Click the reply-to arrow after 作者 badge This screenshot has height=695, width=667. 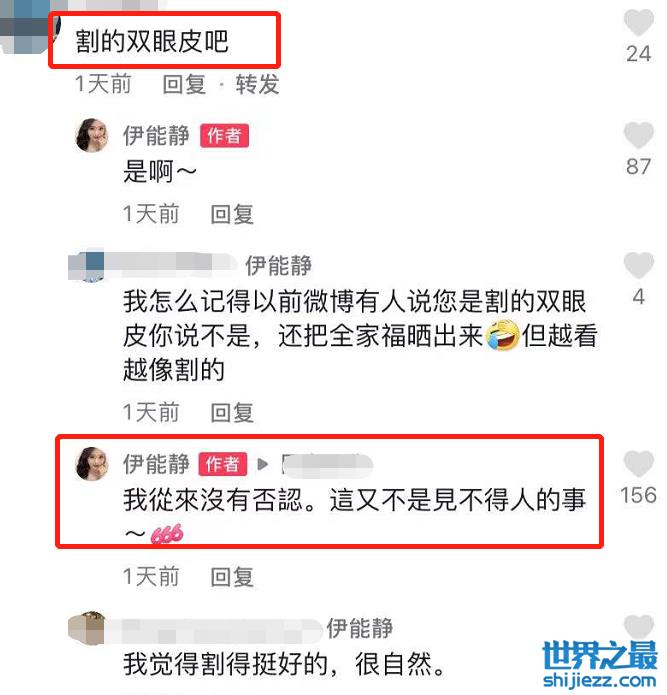pos(263,464)
